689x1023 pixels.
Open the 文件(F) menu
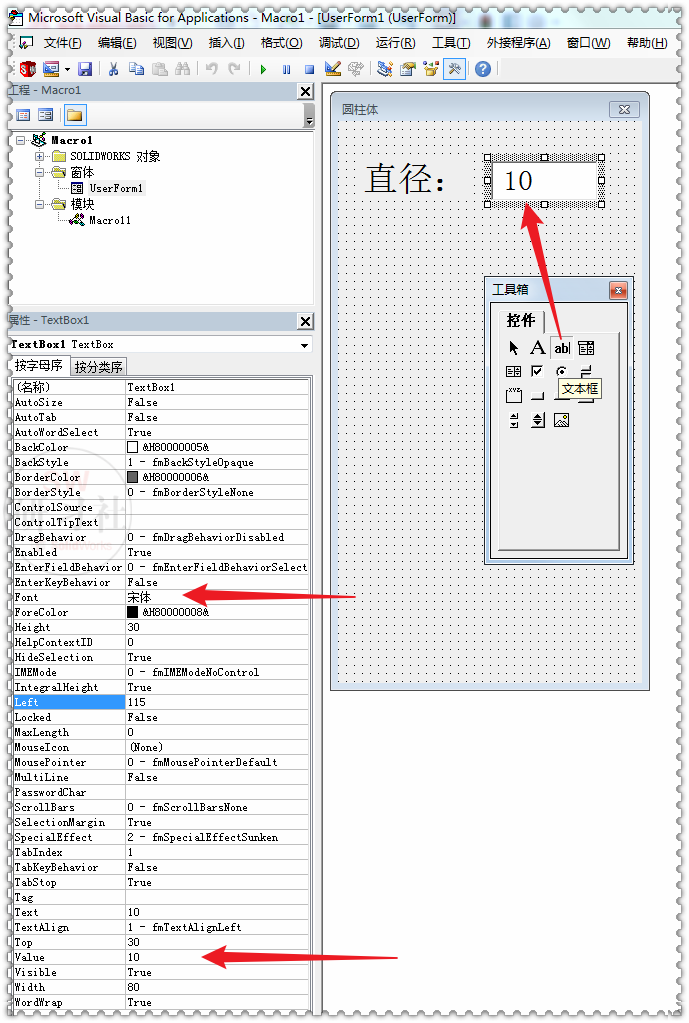(x=63, y=43)
